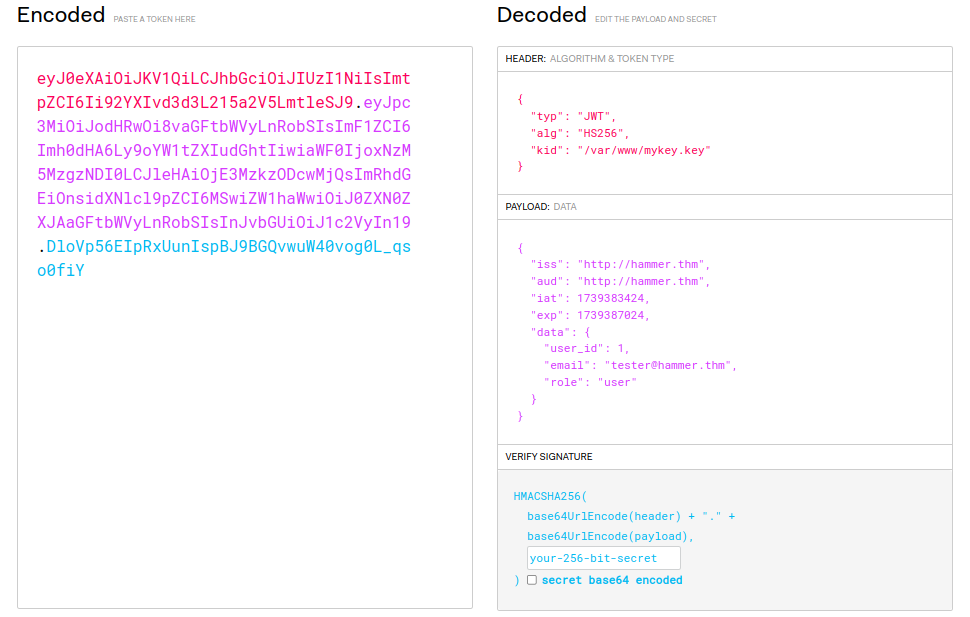Screen dimensions: 970x617
Task: Click the your-256-bit-secret input field
Action: coord(603,558)
